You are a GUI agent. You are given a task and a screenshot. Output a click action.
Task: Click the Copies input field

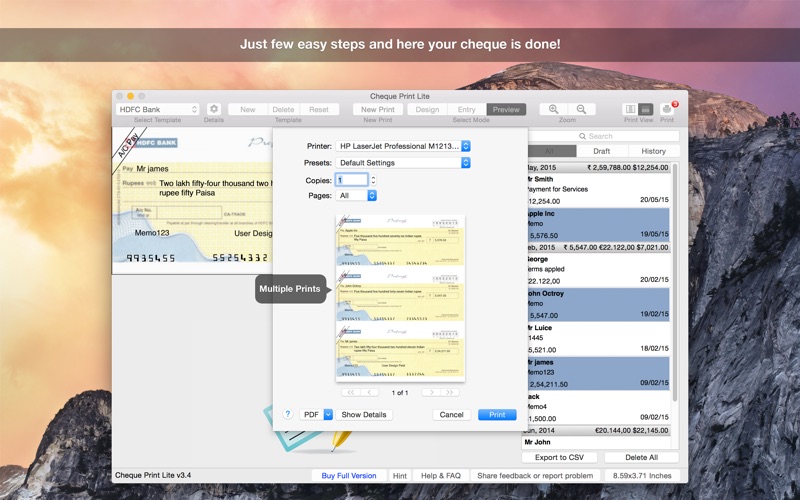pos(351,180)
